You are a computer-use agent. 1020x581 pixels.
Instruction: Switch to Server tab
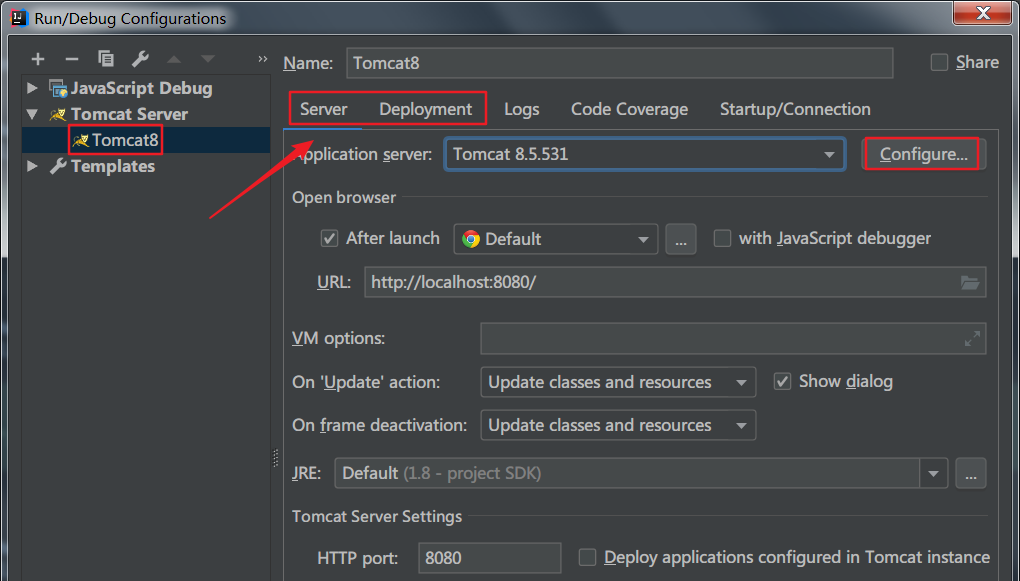point(323,109)
